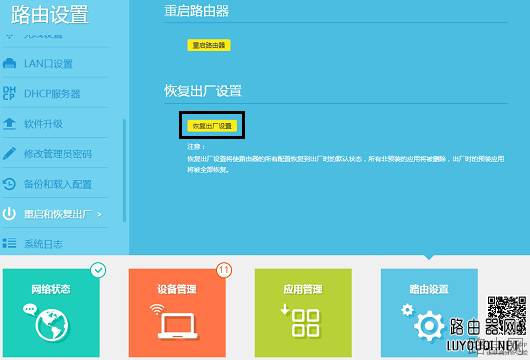Viewport: 530px width, 360px height.
Task: Click the laptop Wi-Fi icon in 设备管理
Action: tap(173, 321)
